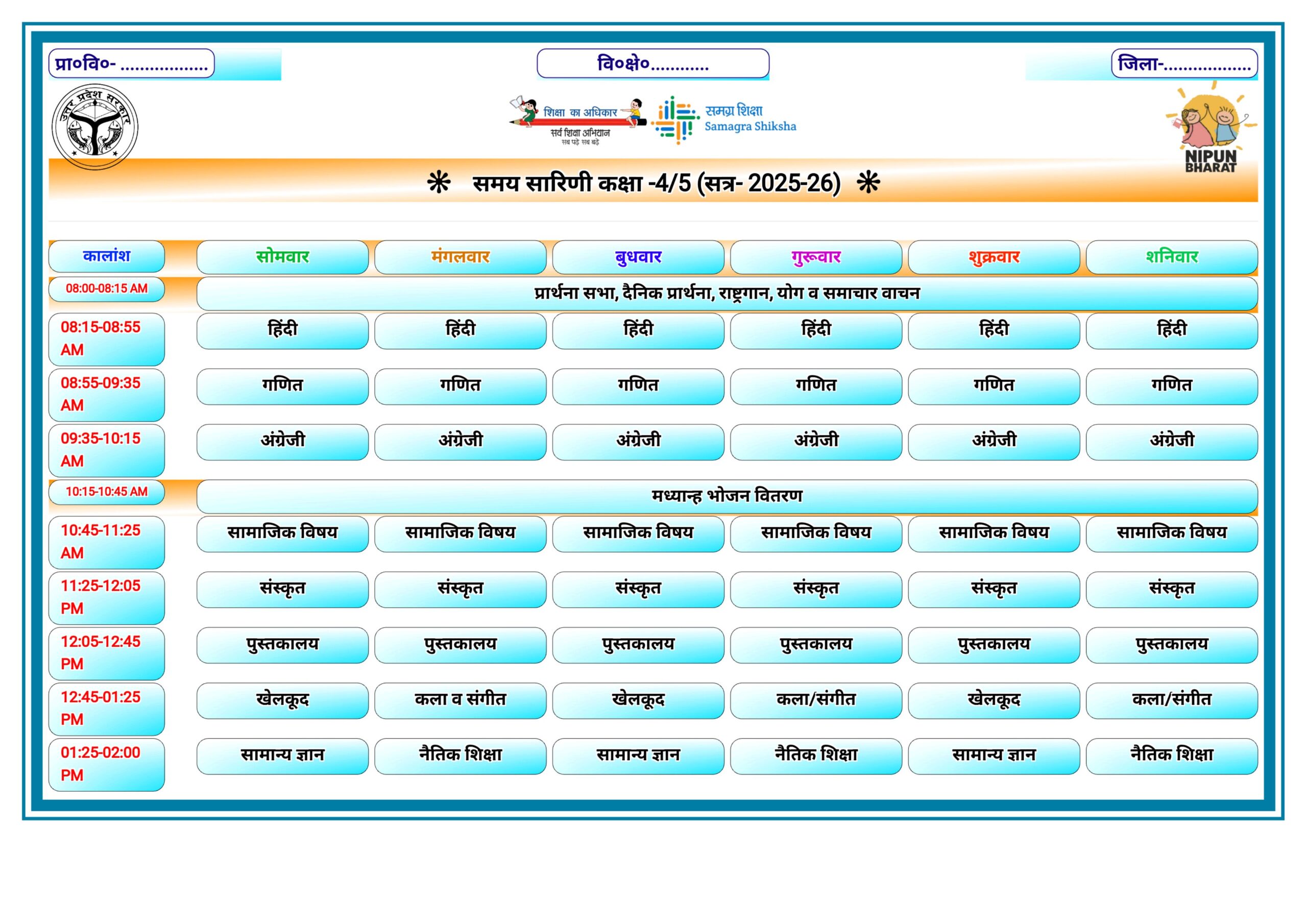Click the asterisk symbol right of the title
The height and width of the screenshot is (924, 1307).
pos(868,183)
